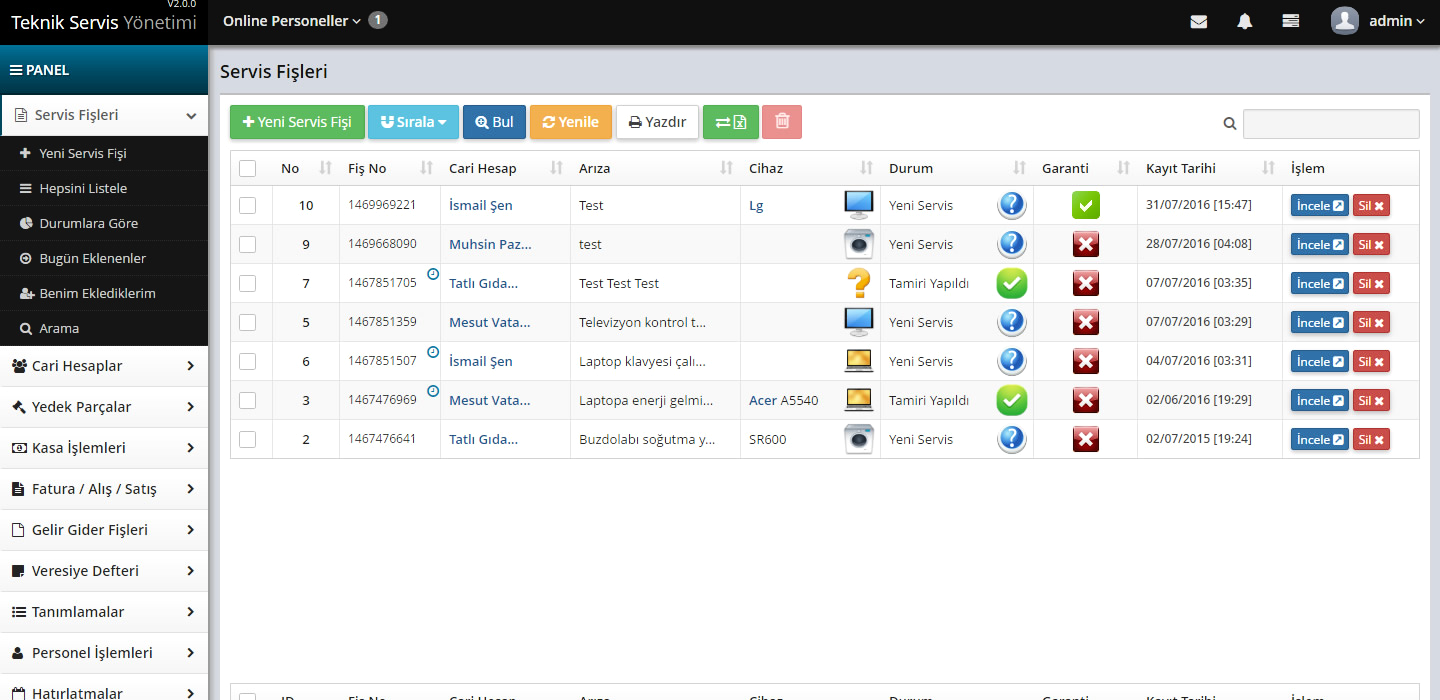Open the admin account dropdown
This screenshot has height=700, width=1440.
coord(1397,21)
